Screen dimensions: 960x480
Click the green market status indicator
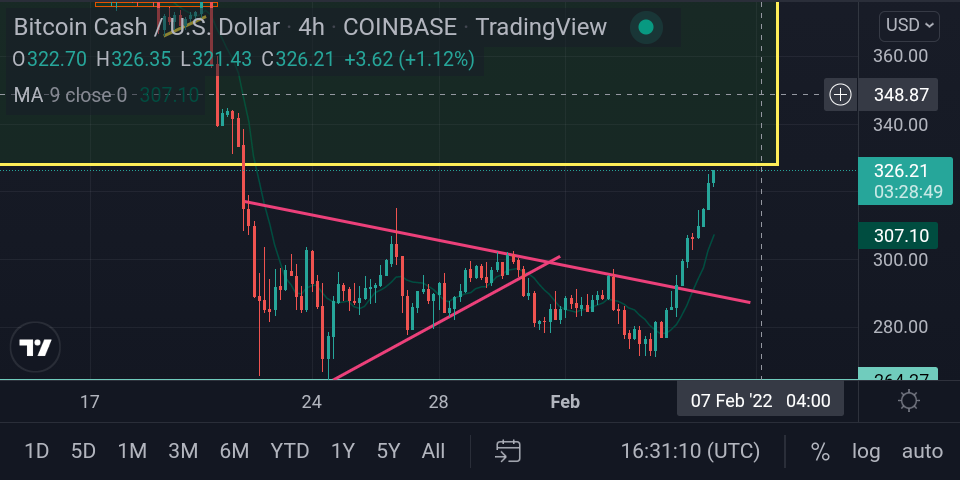tap(645, 27)
